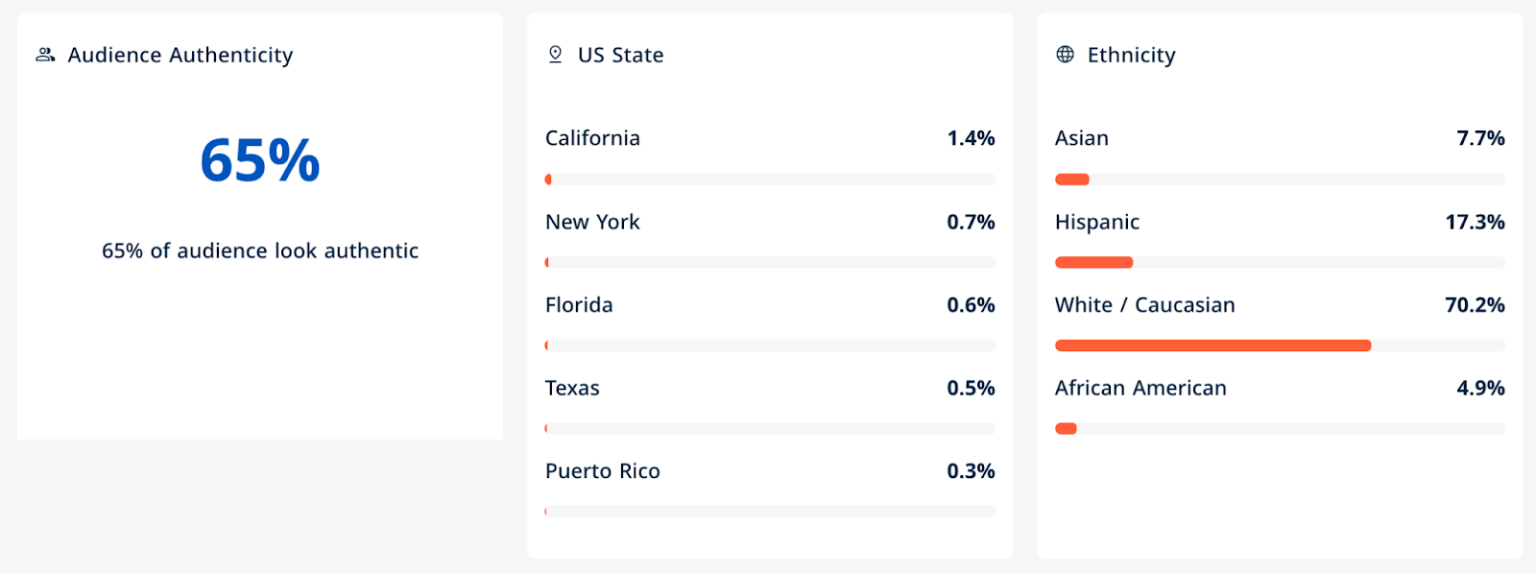Click the White / Caucasian progress bar
The width and height of the screenshot is (1536, 574).
[1280, 346]
